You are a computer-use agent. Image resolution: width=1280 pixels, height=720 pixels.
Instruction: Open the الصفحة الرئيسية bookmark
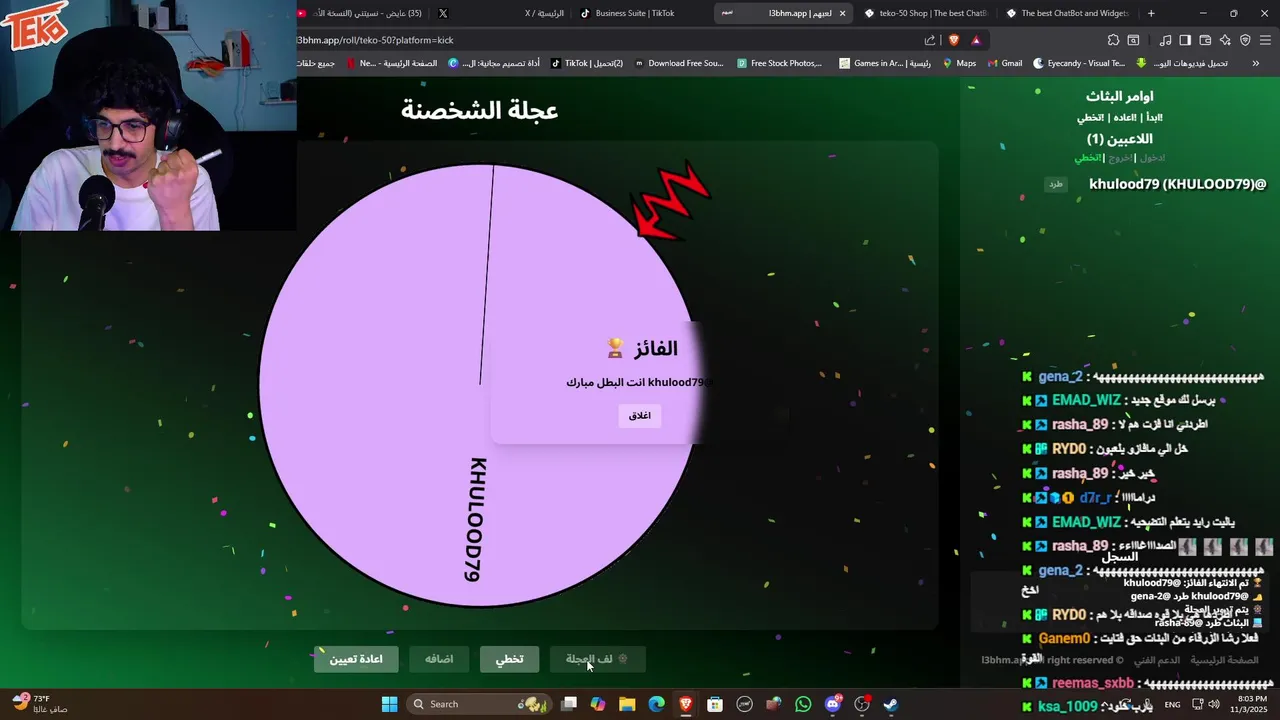click(392, 63)
